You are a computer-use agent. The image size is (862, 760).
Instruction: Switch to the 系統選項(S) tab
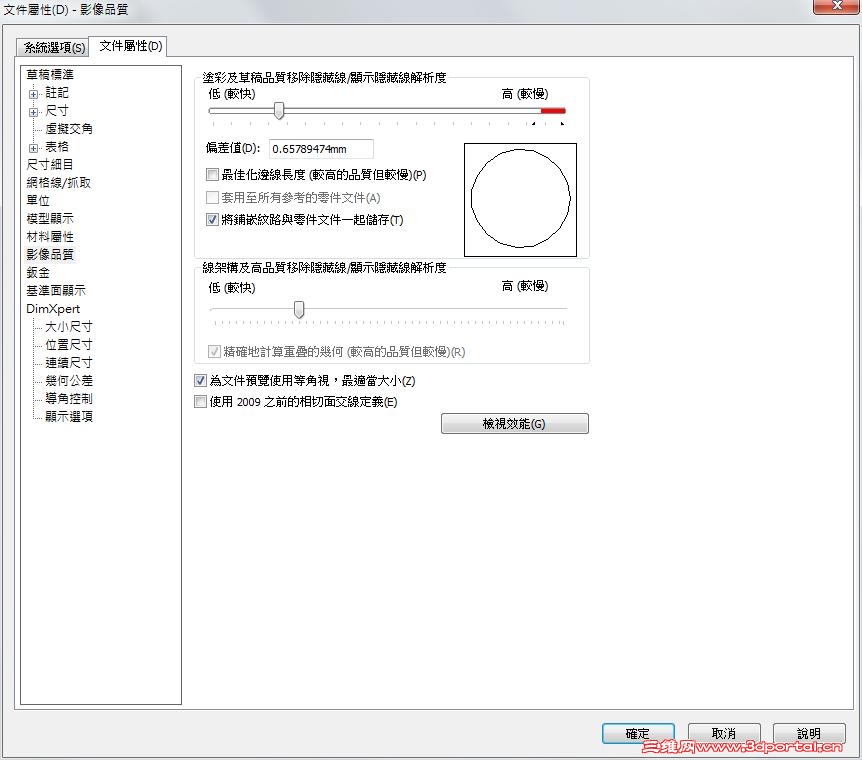(53, 47)
